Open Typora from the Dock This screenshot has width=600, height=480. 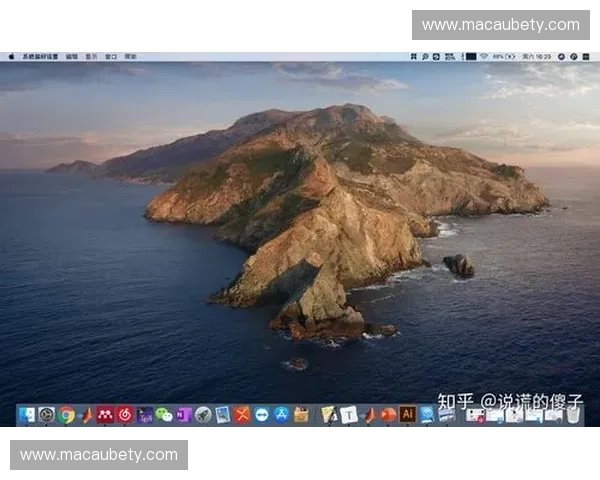[x=349, y=414]
